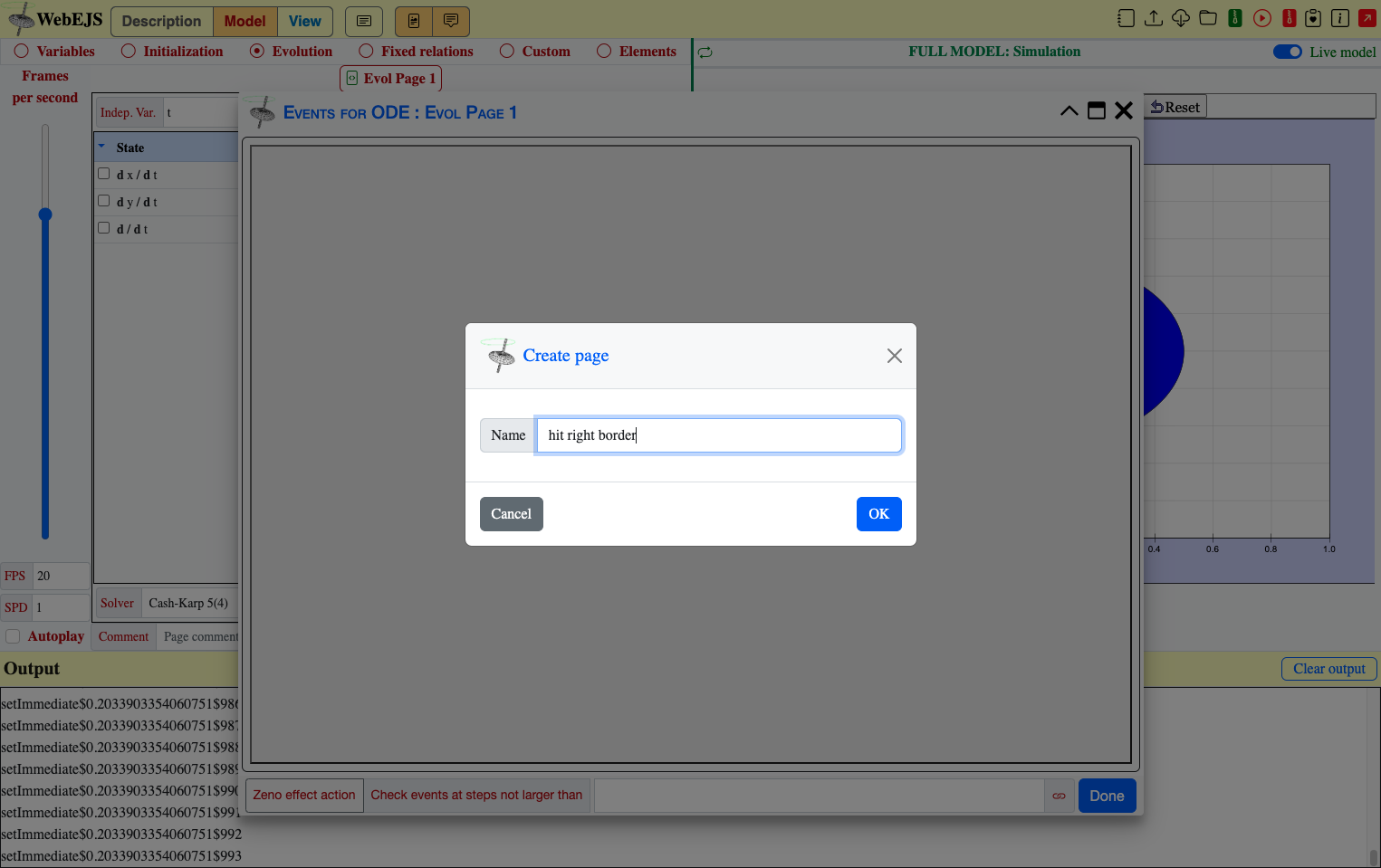This screenshot has height=868, width=1381.
Task: Select the Custom radio button
Action: coord(507,52)
